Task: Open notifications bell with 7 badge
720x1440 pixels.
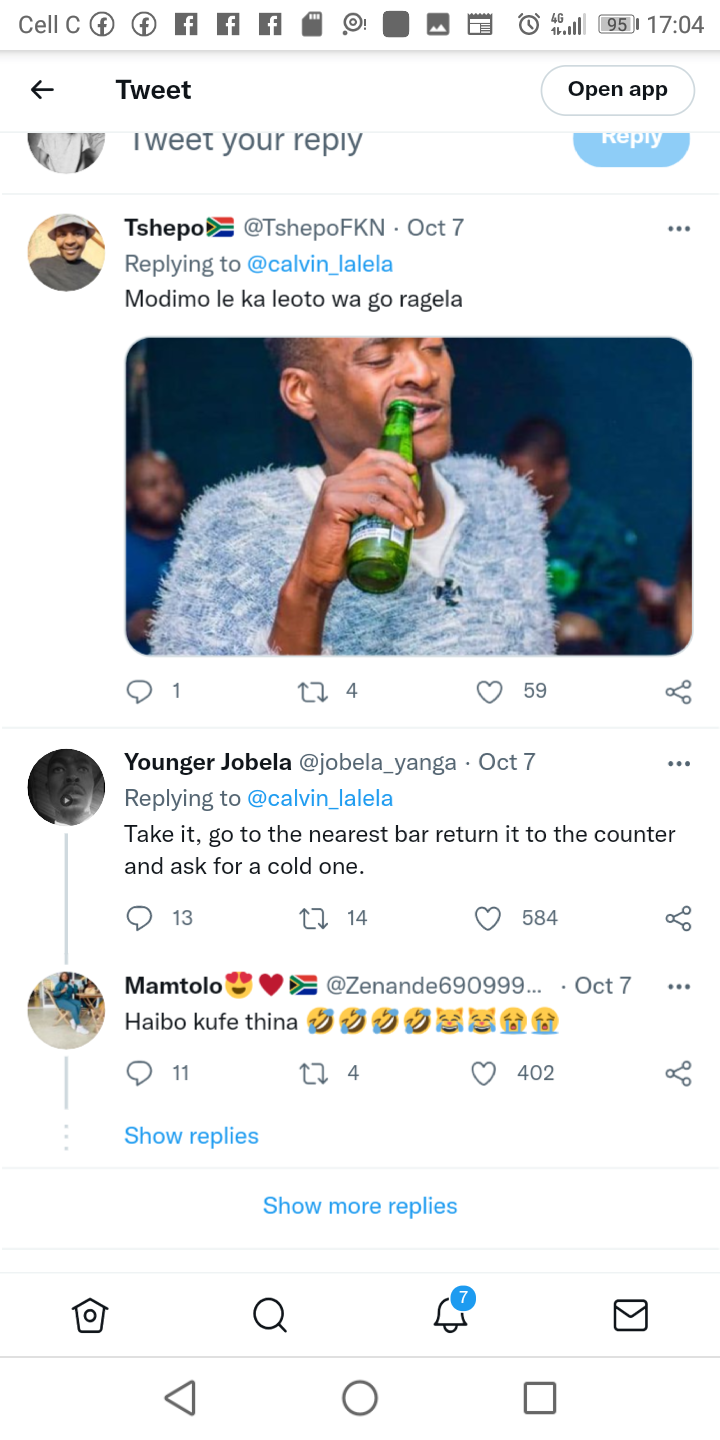Action: coord(452,1311)
